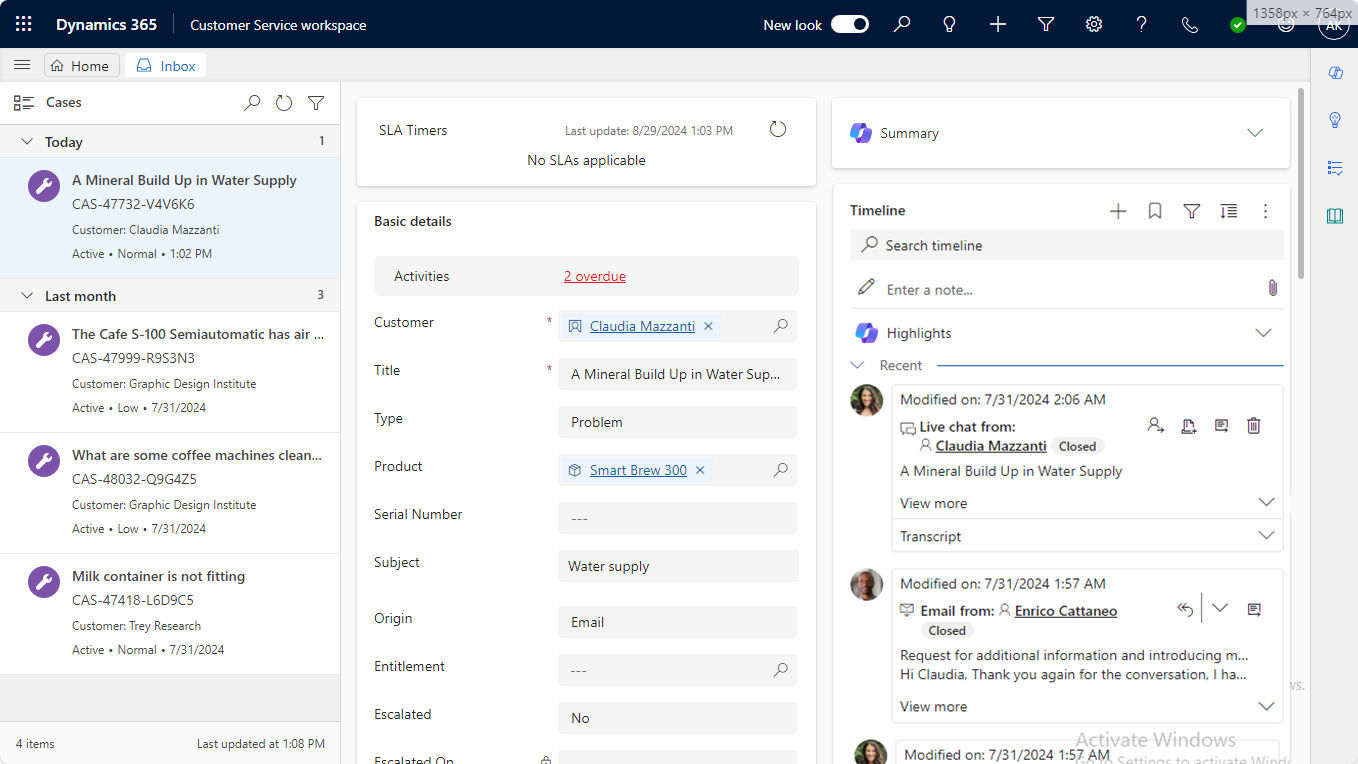
Task: Select the Inbox tab
Action: click(166, 66)
